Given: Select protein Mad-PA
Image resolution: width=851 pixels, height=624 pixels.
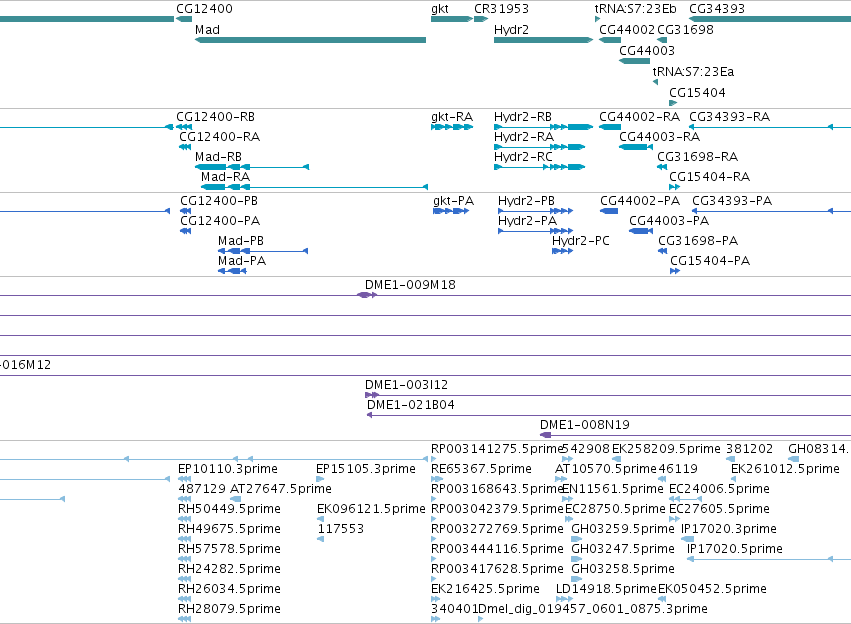Looking at the screenshot, I should [232, 271].
